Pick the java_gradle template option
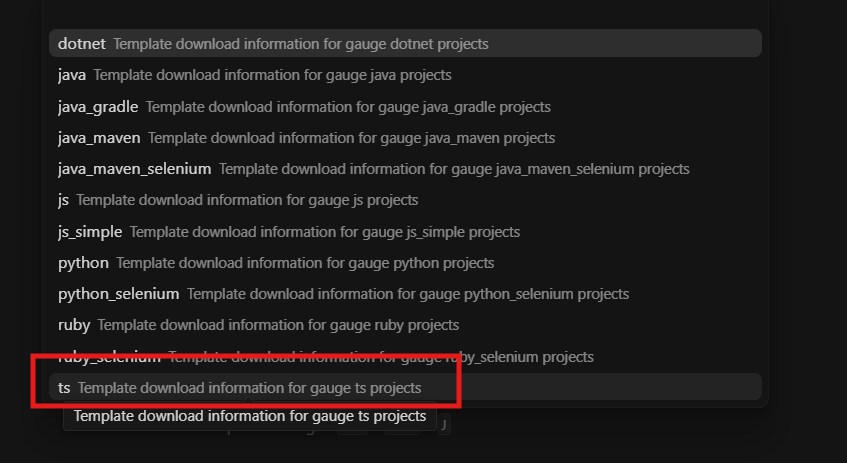Viewport: 847px width, 463px height. coord(405,106)
